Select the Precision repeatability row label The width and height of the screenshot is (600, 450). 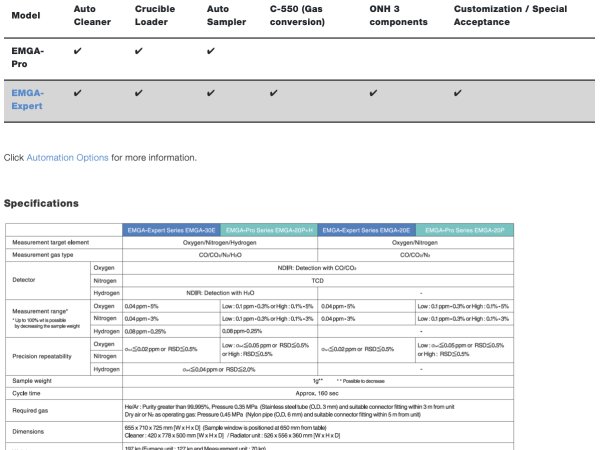[x=42, y=356]
